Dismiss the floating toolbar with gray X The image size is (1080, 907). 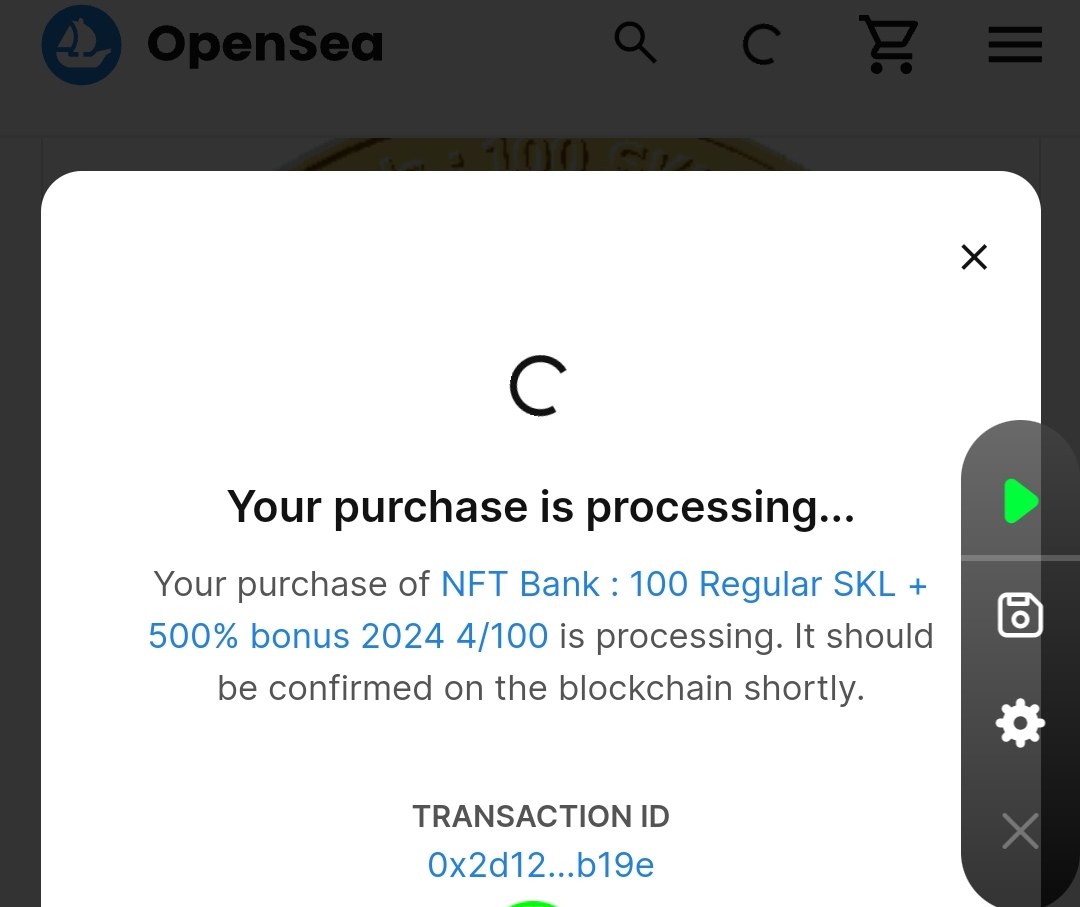click(x=1020, y=831)
